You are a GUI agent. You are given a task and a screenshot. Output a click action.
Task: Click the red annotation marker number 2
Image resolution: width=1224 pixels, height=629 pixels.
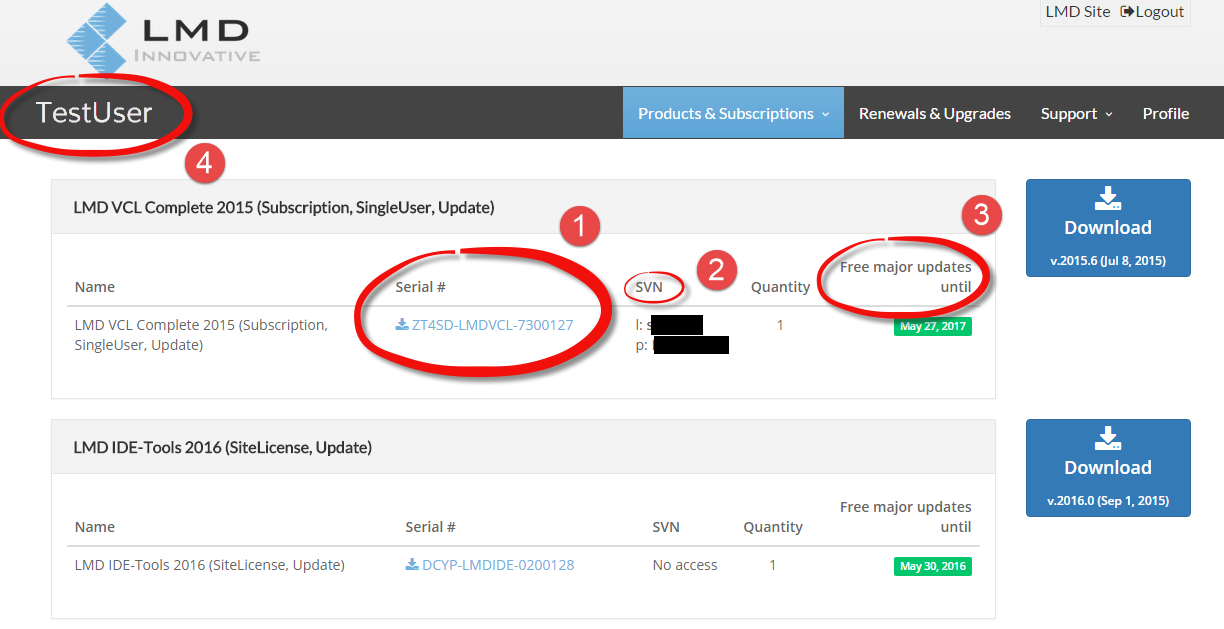(716, 270)
